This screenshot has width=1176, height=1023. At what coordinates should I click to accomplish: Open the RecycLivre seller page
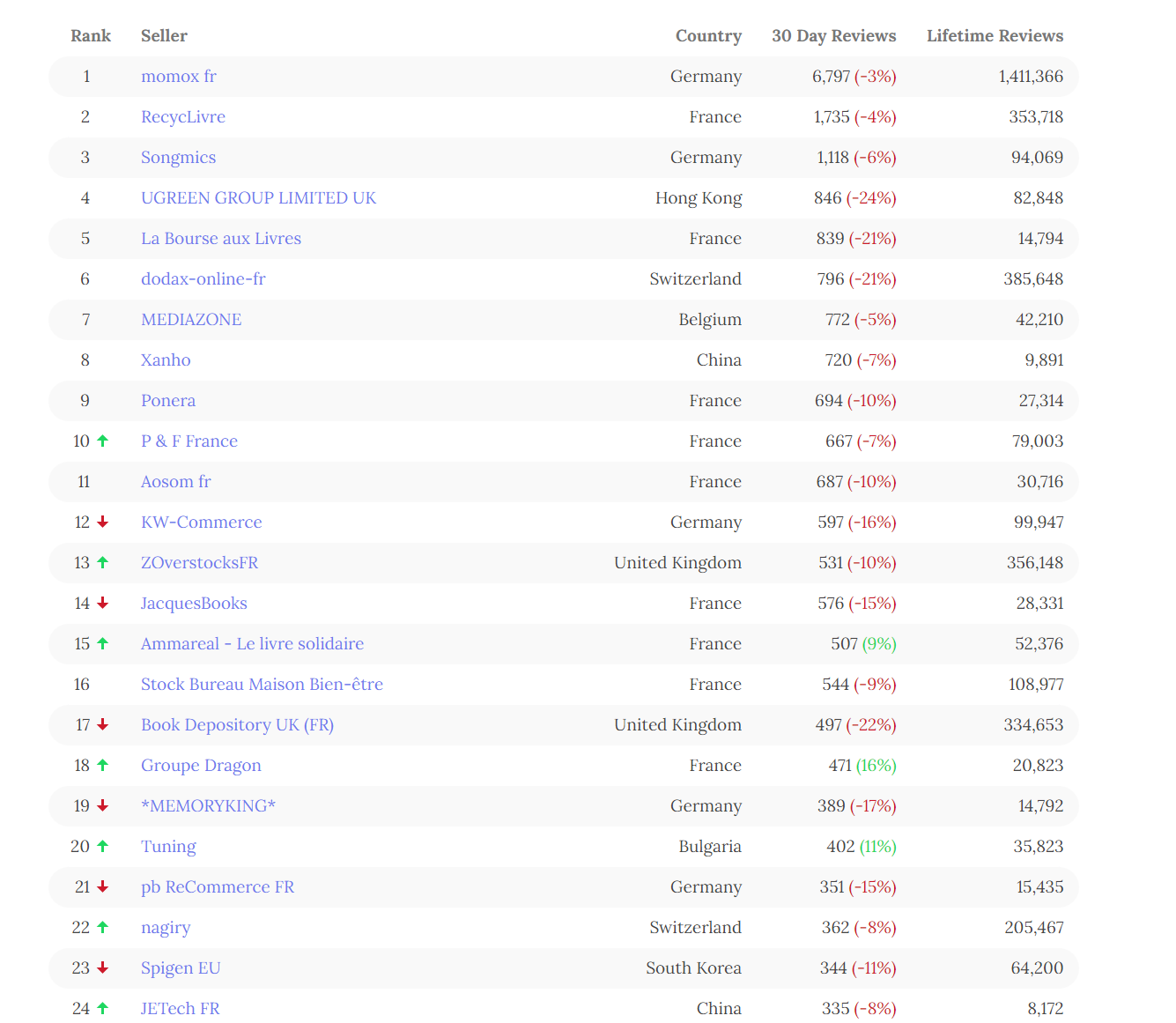click(x=183, y=117)
